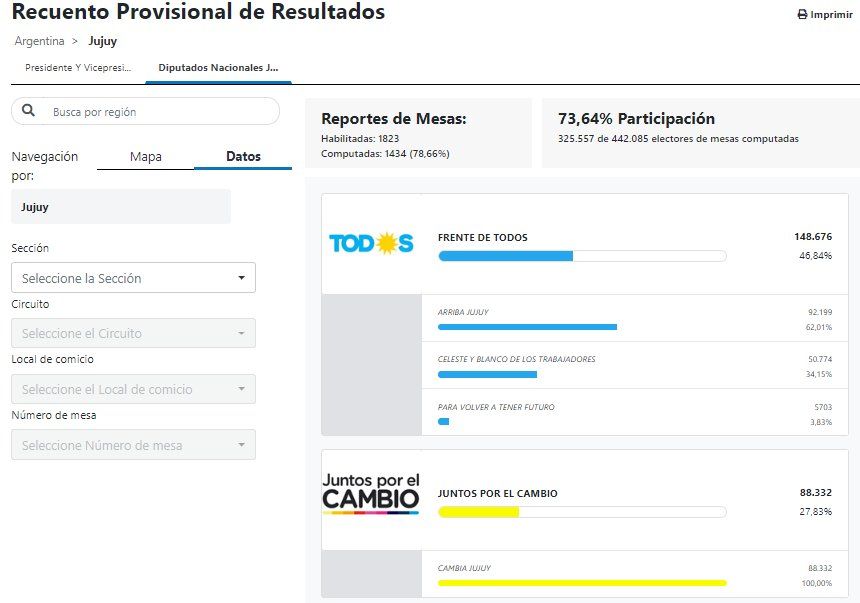Expand the Seleccione el Circuito dropdown

pyautogui.click(x=133, y=333)
